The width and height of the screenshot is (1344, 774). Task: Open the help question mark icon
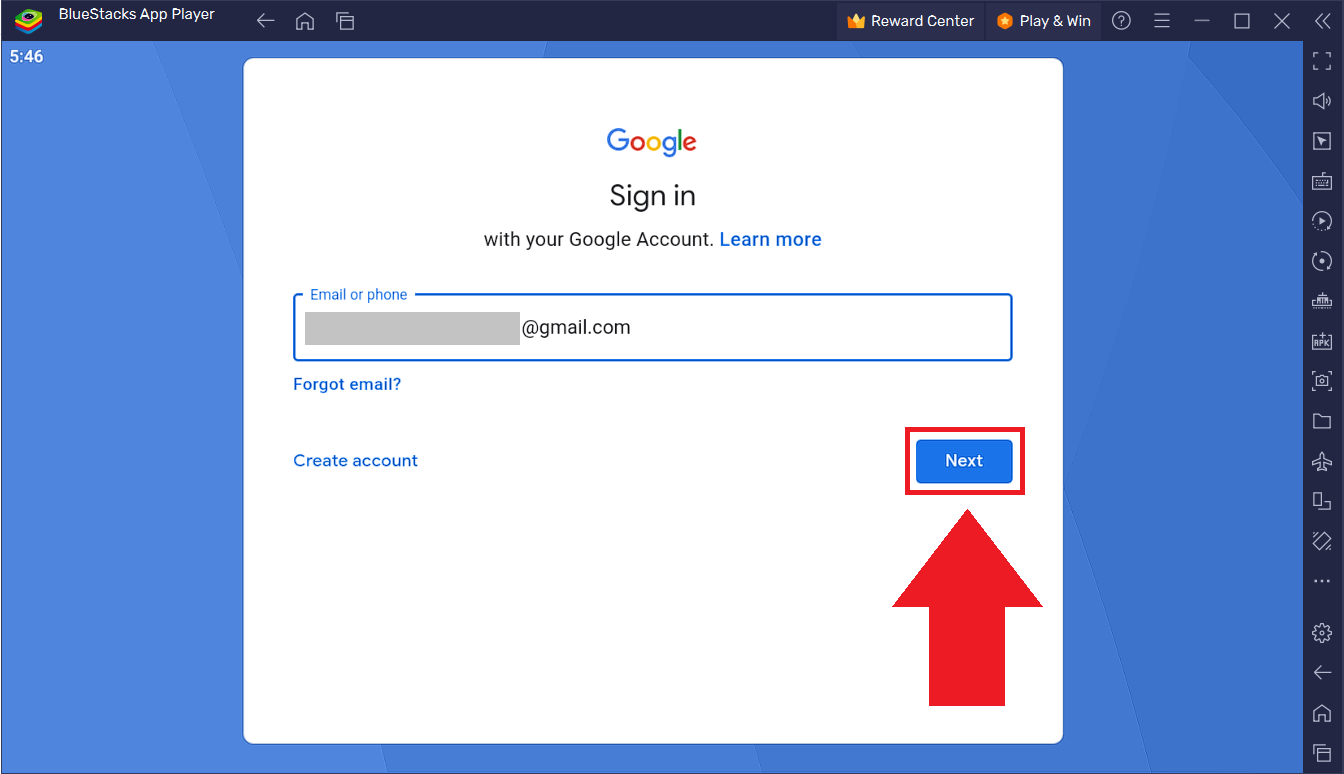(1122, 21)
